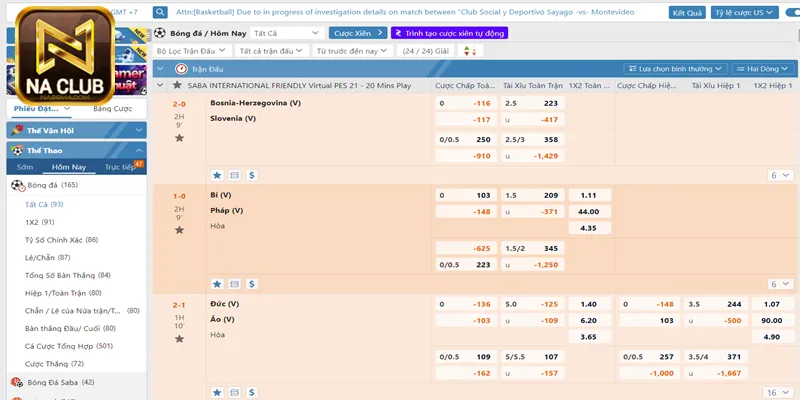This screenshot has height=400, width=800.
Task: Toggle favorite star for Bỉ vs Pháp match
Action: (179, 230)
